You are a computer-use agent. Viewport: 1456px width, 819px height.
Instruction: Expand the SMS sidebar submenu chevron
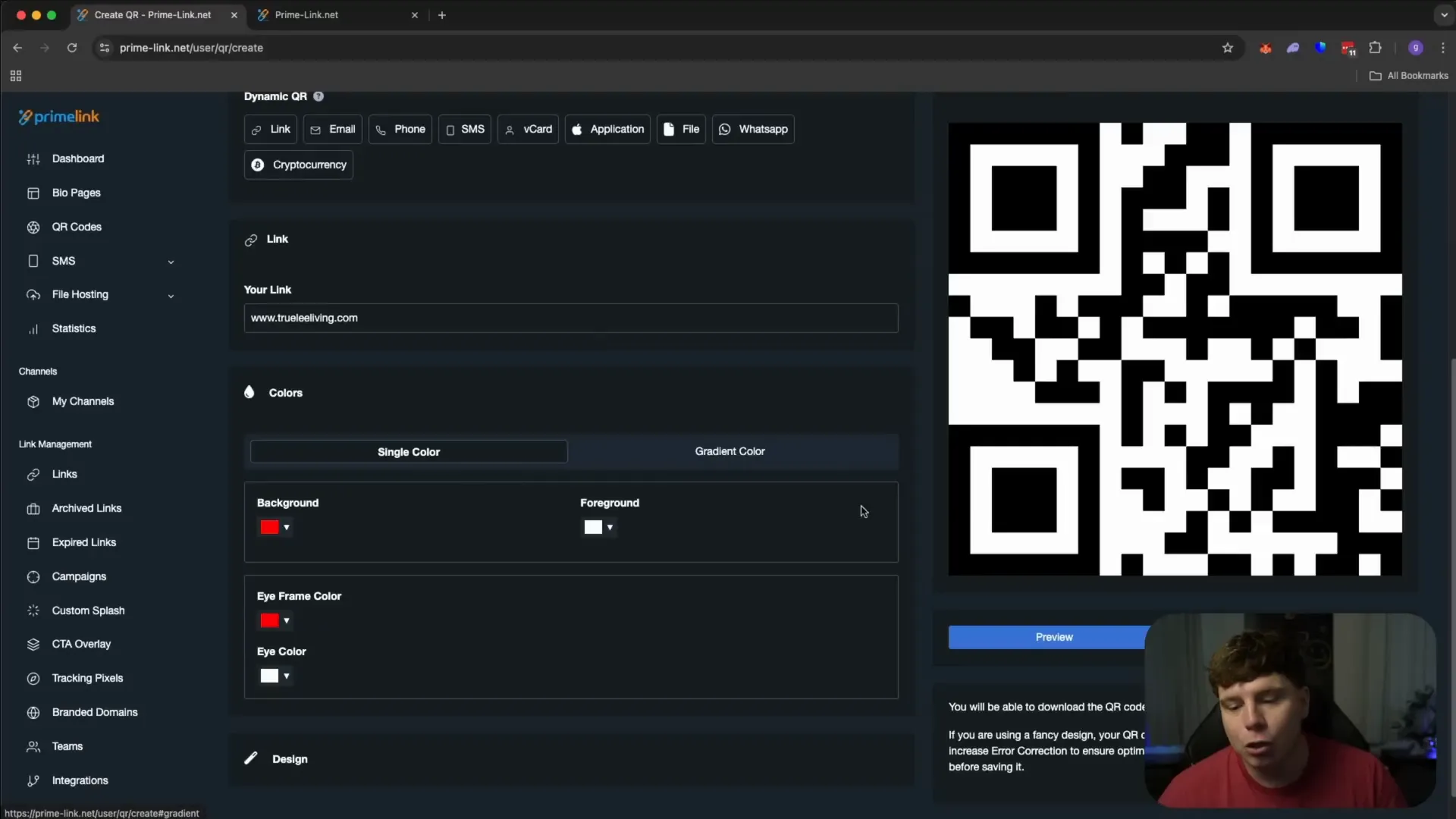point(171,262)
